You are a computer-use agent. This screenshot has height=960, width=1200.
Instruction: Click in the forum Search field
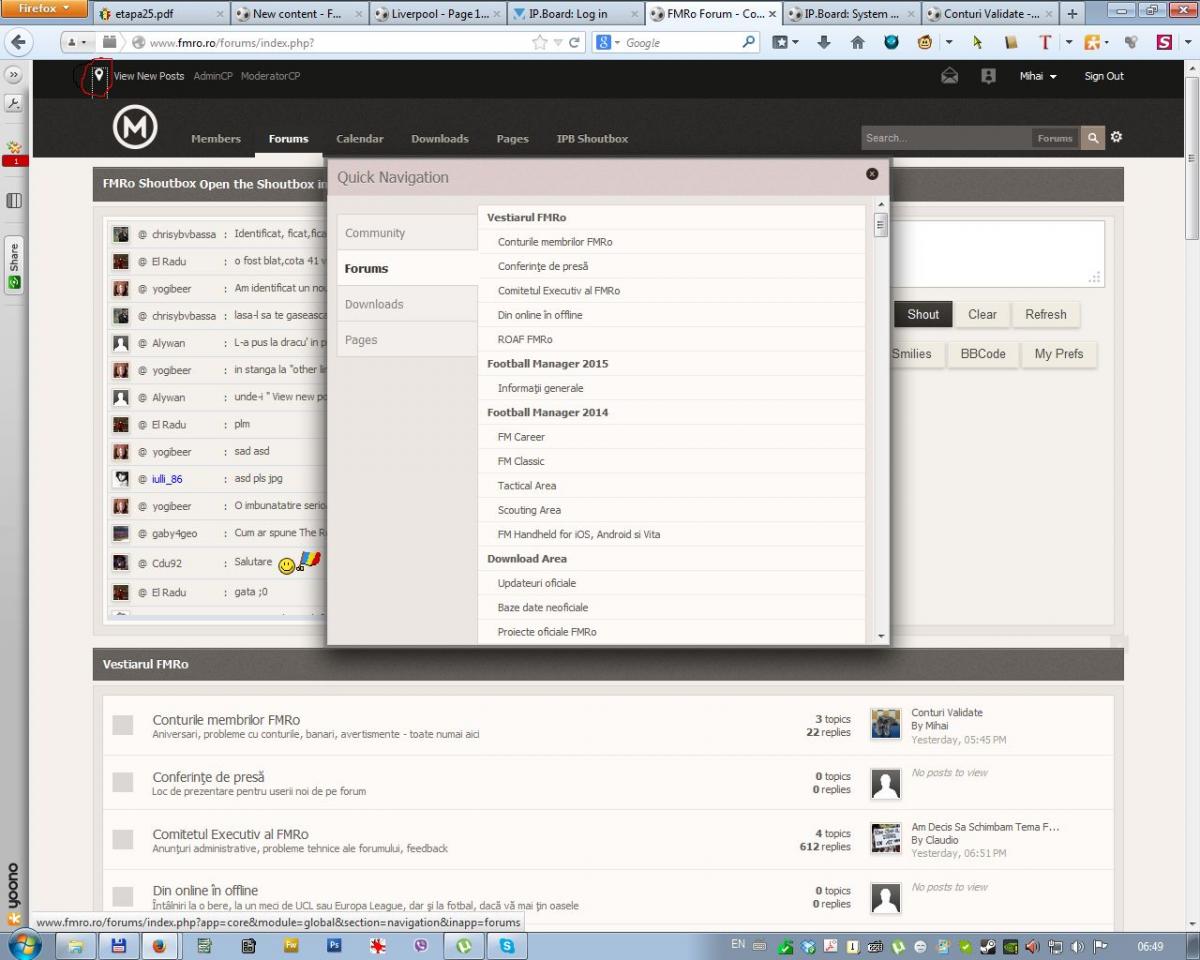[946, 138]
